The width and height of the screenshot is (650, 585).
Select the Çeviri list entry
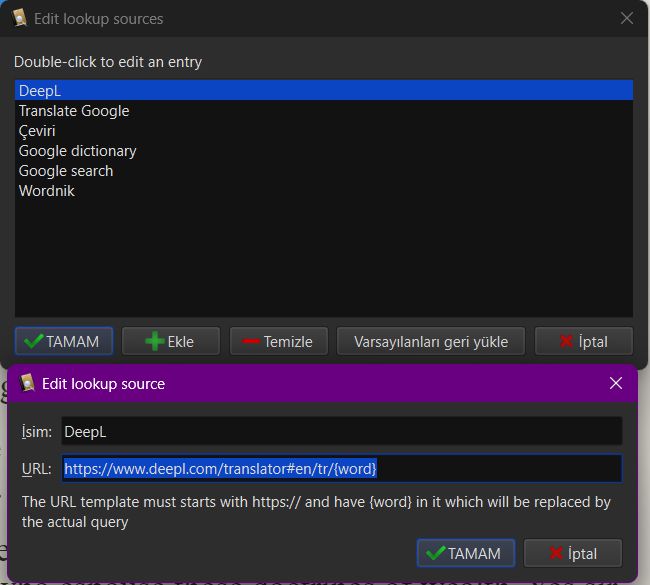pyautogui.click(x=324, y=131)
